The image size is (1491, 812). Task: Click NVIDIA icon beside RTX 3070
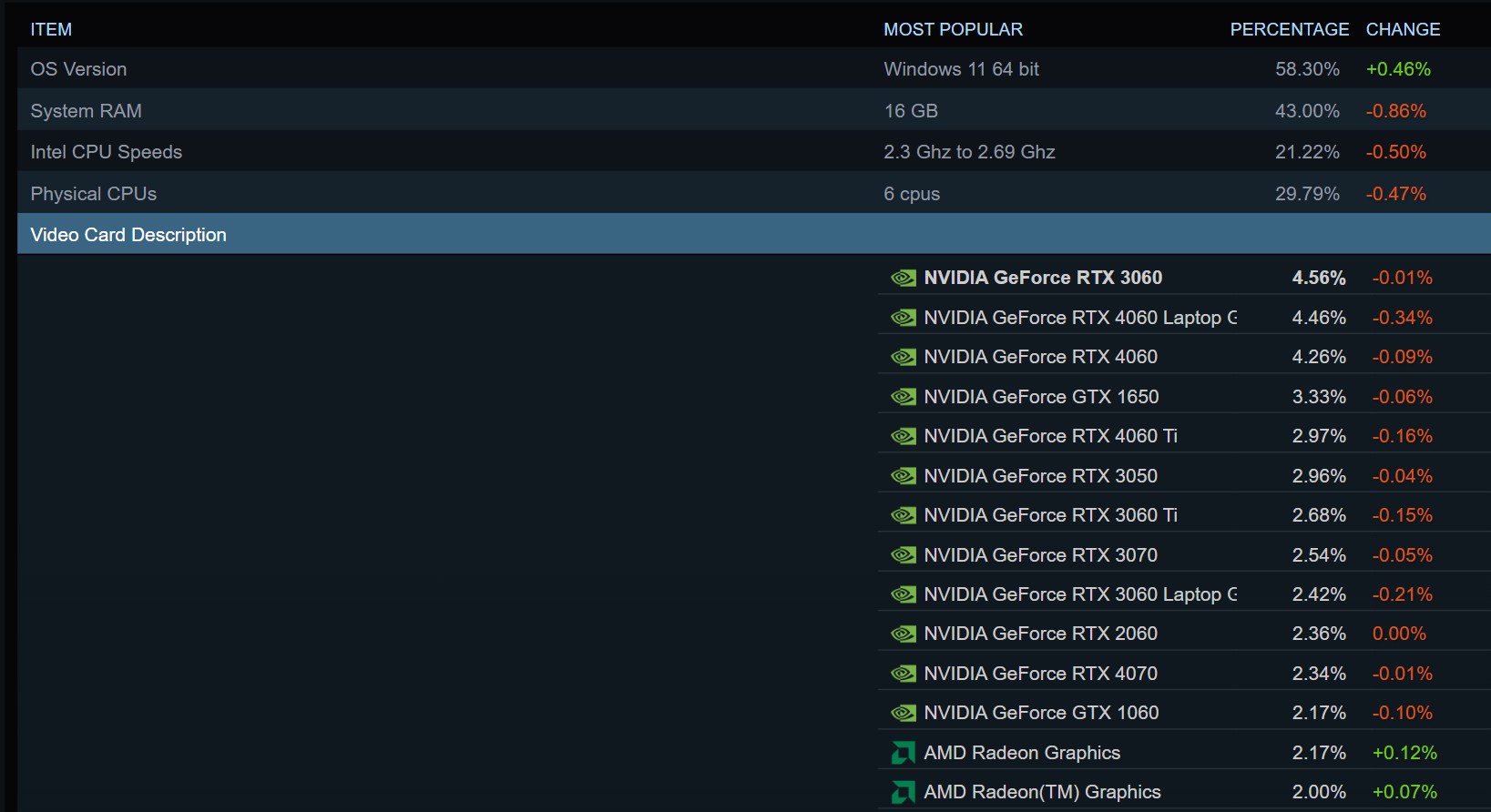click(x=904, y=555)
